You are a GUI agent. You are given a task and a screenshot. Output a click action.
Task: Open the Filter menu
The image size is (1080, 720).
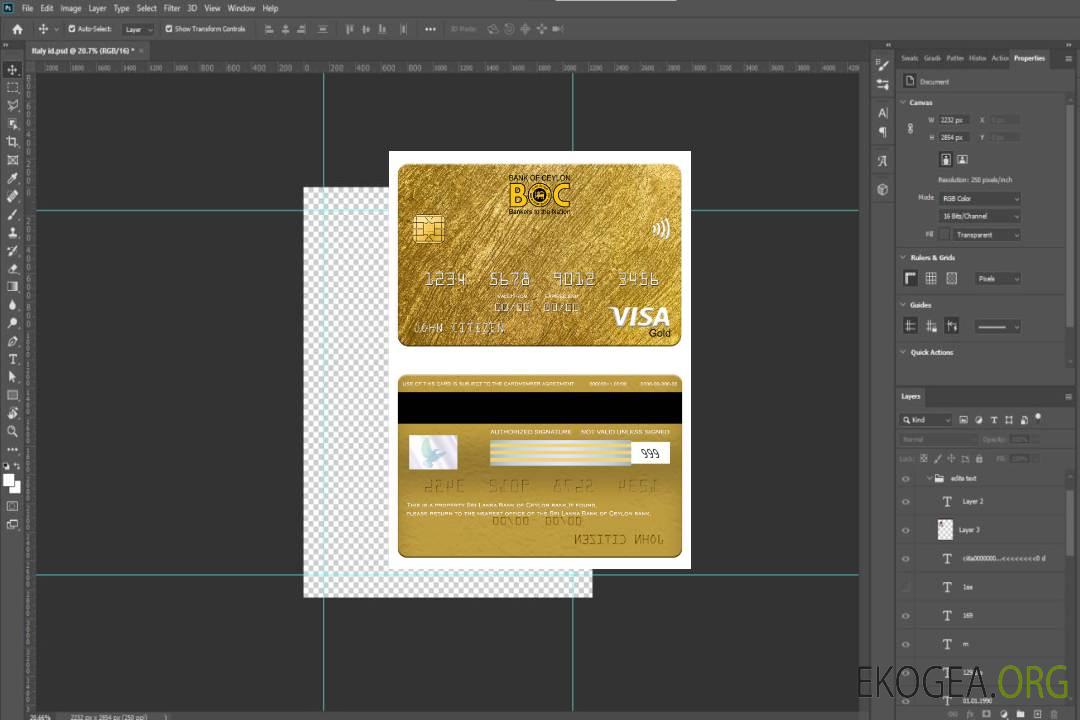172,8
